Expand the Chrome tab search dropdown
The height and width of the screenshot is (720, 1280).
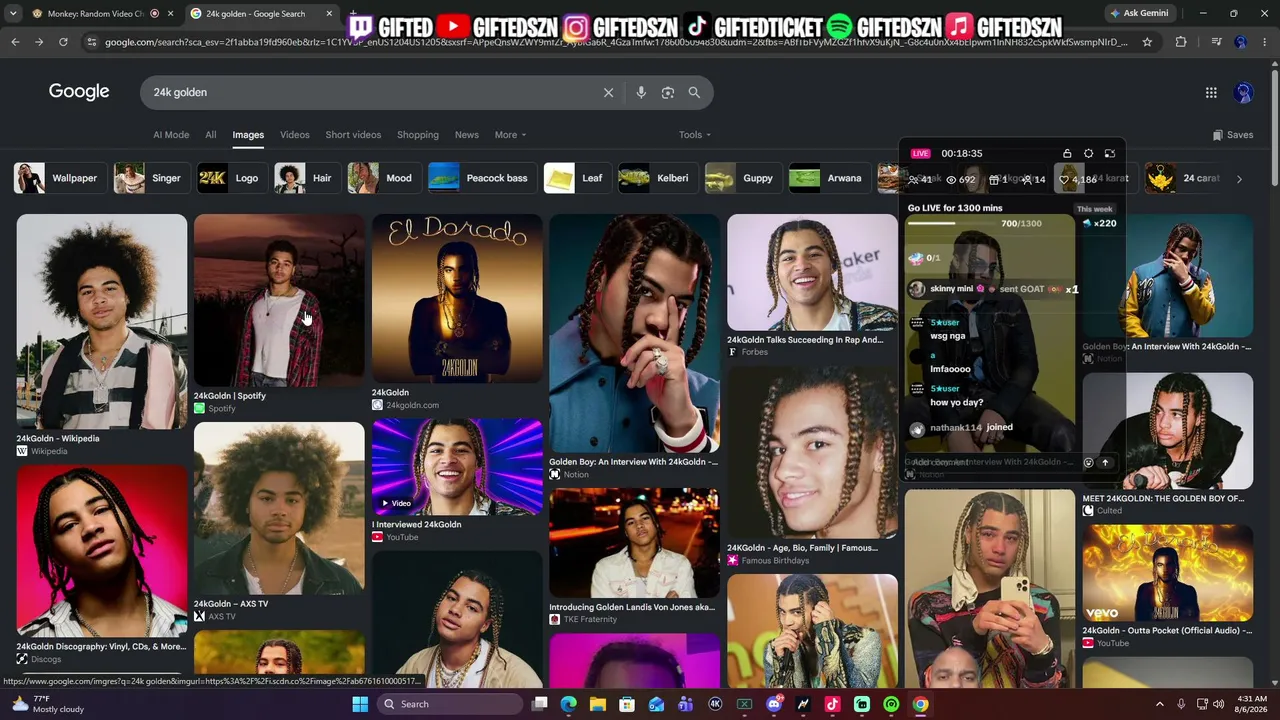13,14
